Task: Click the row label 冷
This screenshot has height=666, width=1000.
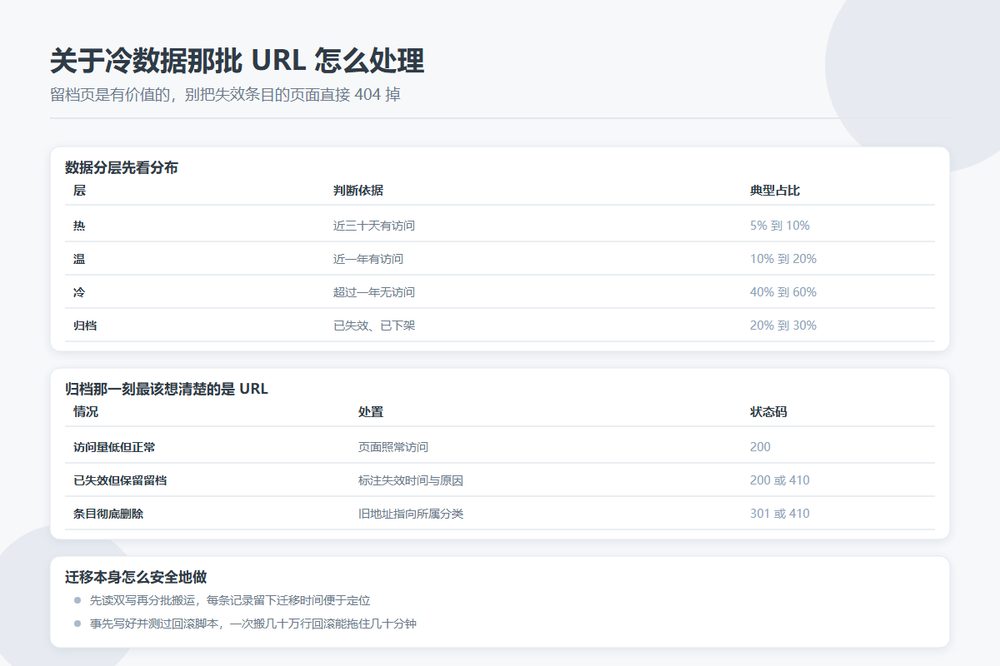Action: (79, 292)
